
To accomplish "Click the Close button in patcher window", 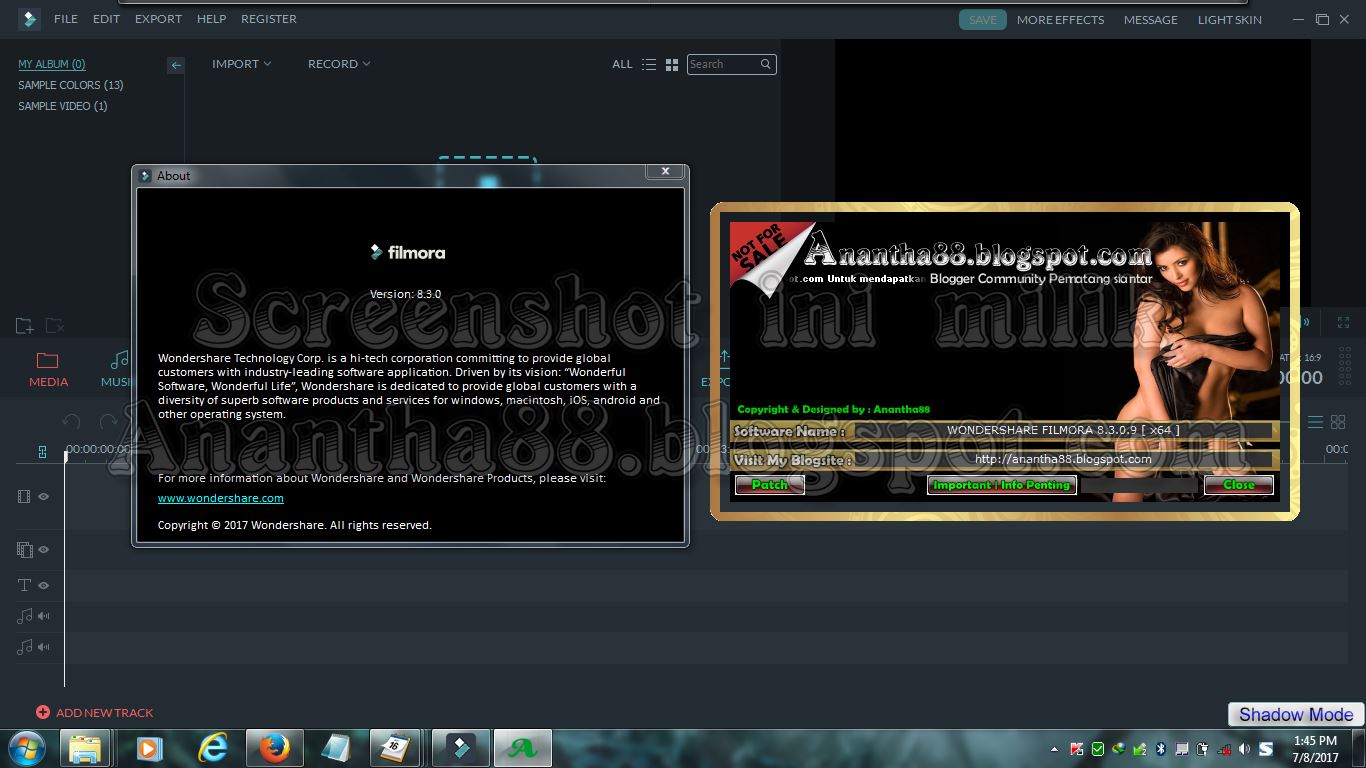I will [1238, 485].
